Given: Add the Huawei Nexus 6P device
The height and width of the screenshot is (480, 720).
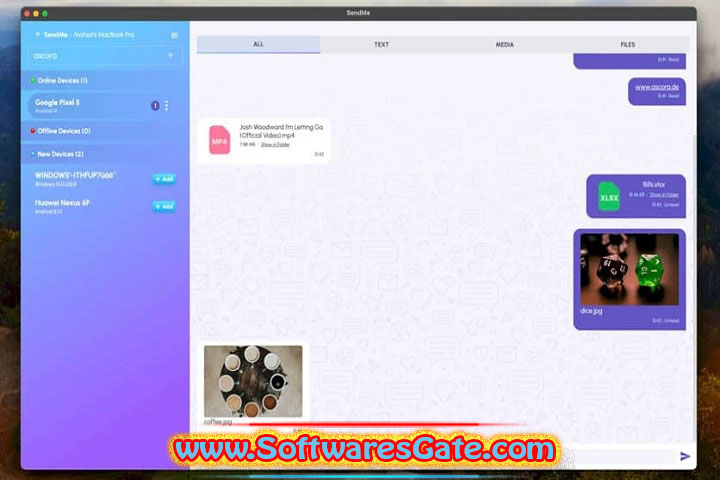Looking at the screenshot, I should pyautogui.click(x=164, y=206).
